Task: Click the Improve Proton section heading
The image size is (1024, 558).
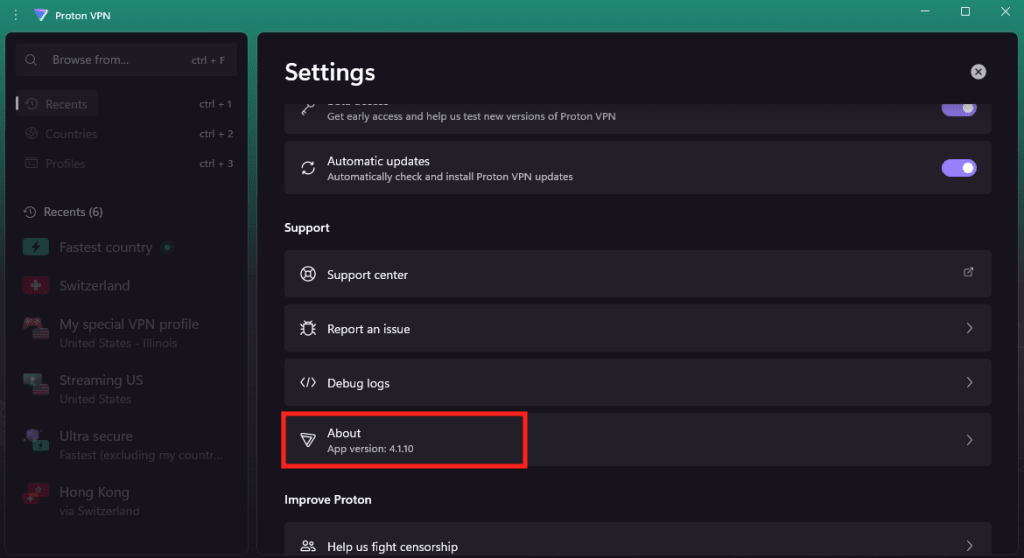Action: [x=328, y=500]
